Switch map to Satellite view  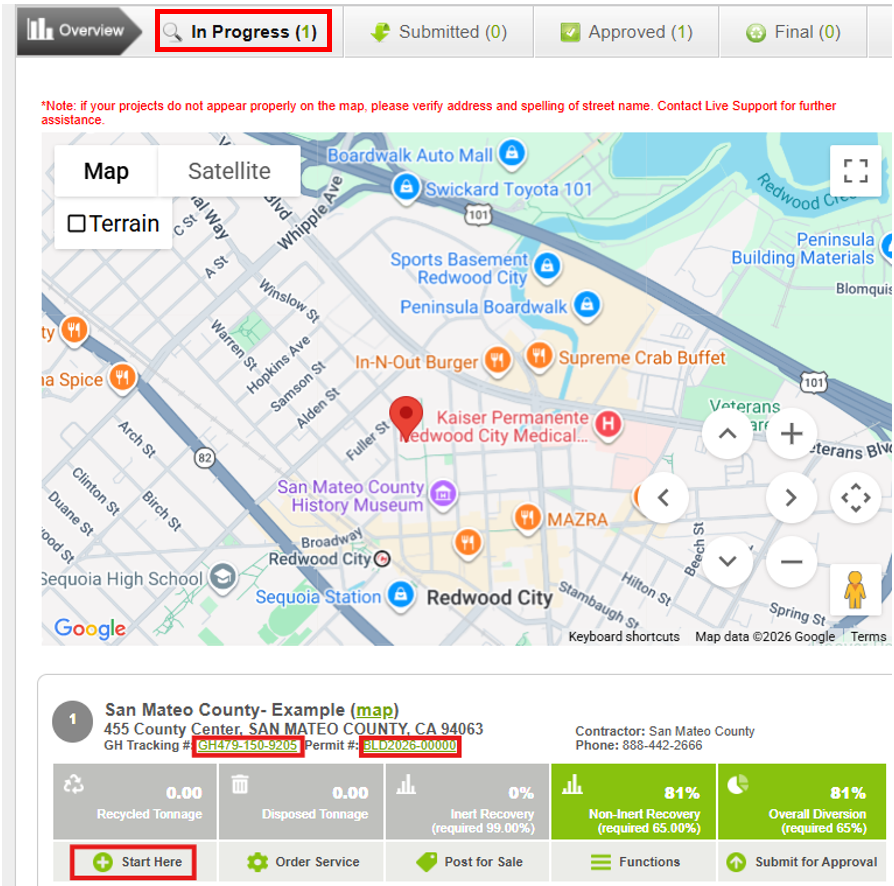pos(229,171)
